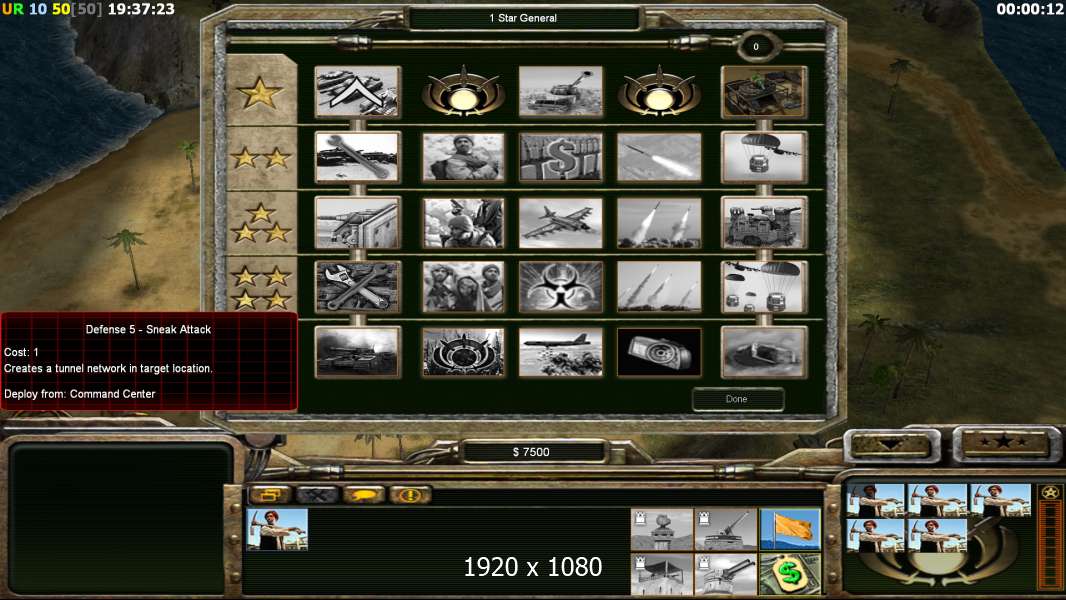Select the three hooded rebels power
This screenshot has height=600, width=1066.
(x=464, y=287)
